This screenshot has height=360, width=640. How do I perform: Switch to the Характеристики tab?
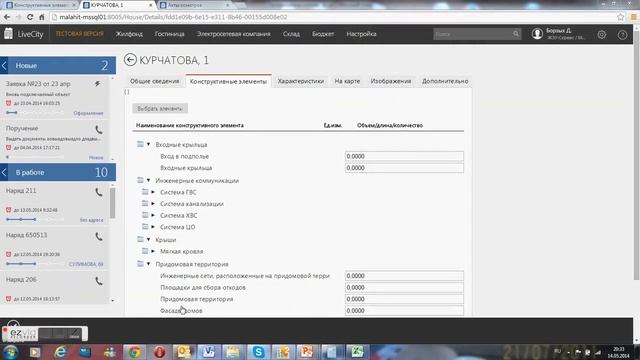[x=301, y=81]
